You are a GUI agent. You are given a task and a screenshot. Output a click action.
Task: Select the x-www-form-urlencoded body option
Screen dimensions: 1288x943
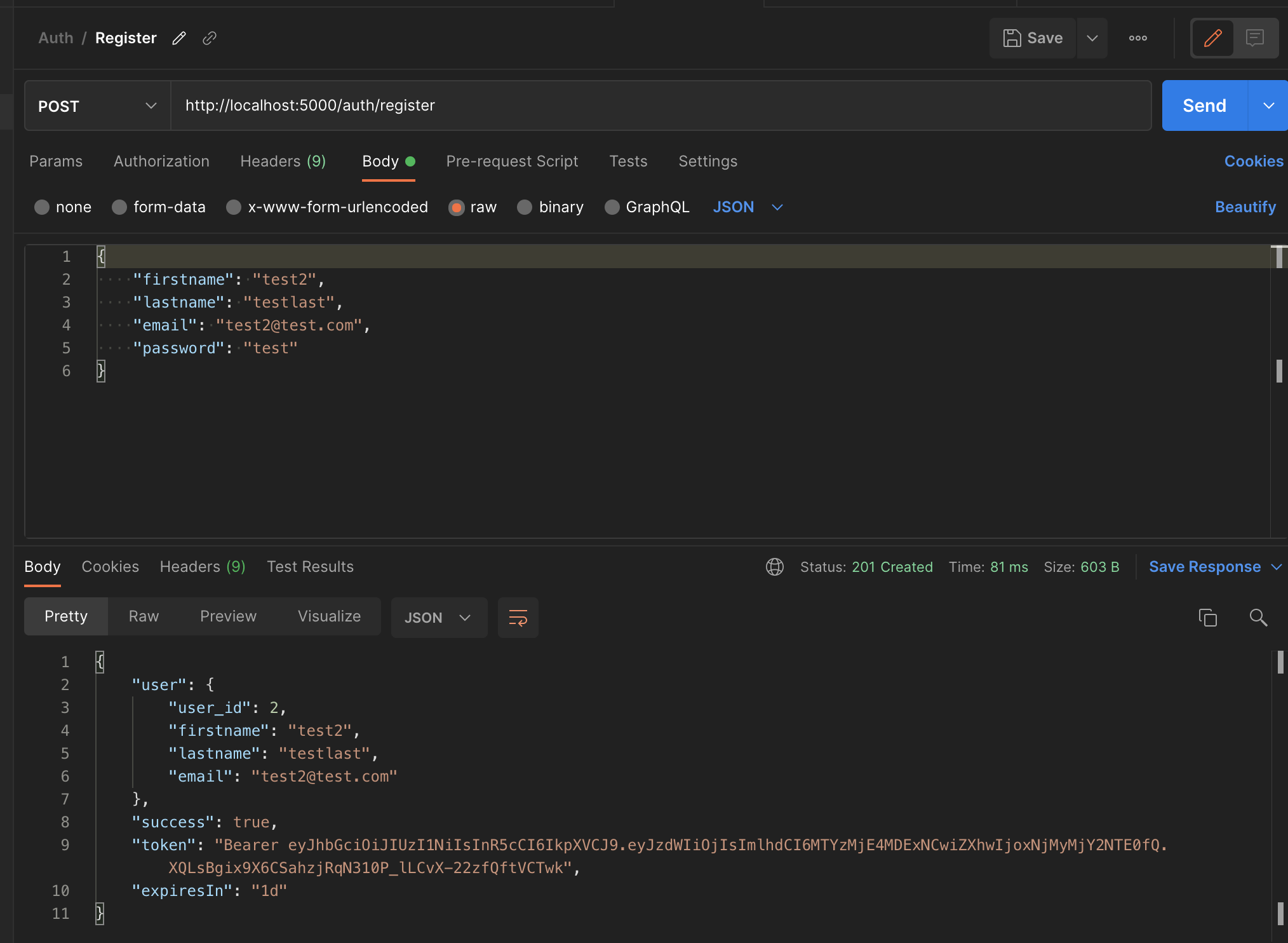(x=234, y=207)
